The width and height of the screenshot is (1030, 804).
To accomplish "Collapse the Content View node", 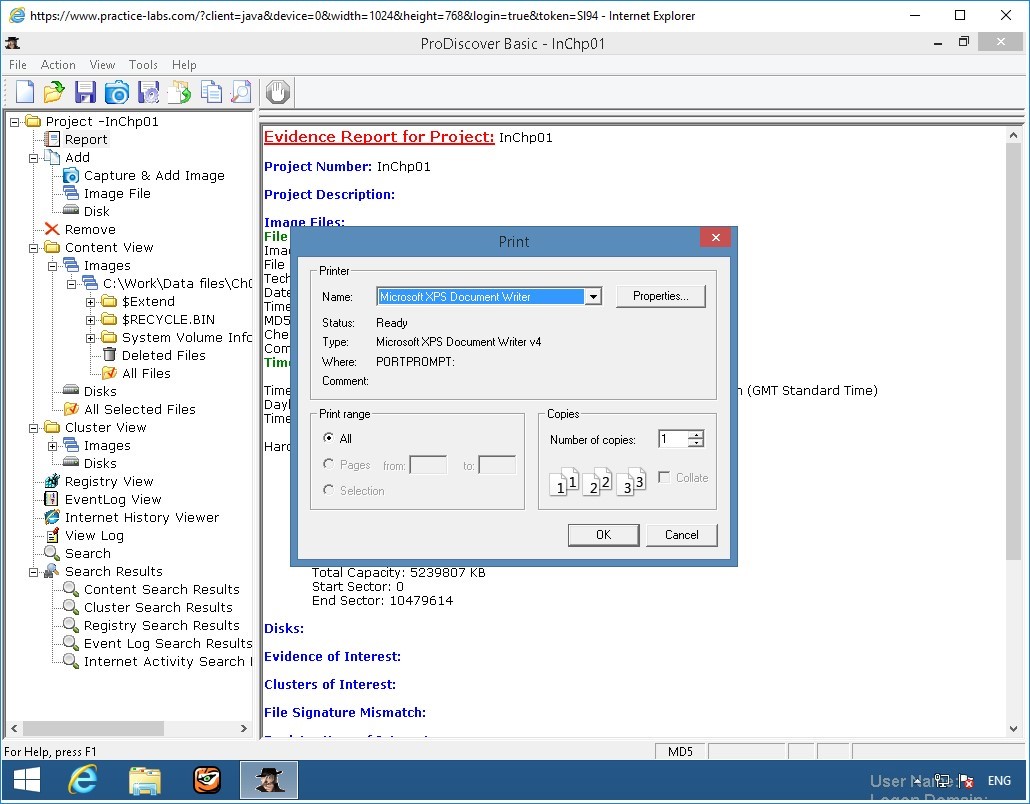I will (x=34, y=248).
